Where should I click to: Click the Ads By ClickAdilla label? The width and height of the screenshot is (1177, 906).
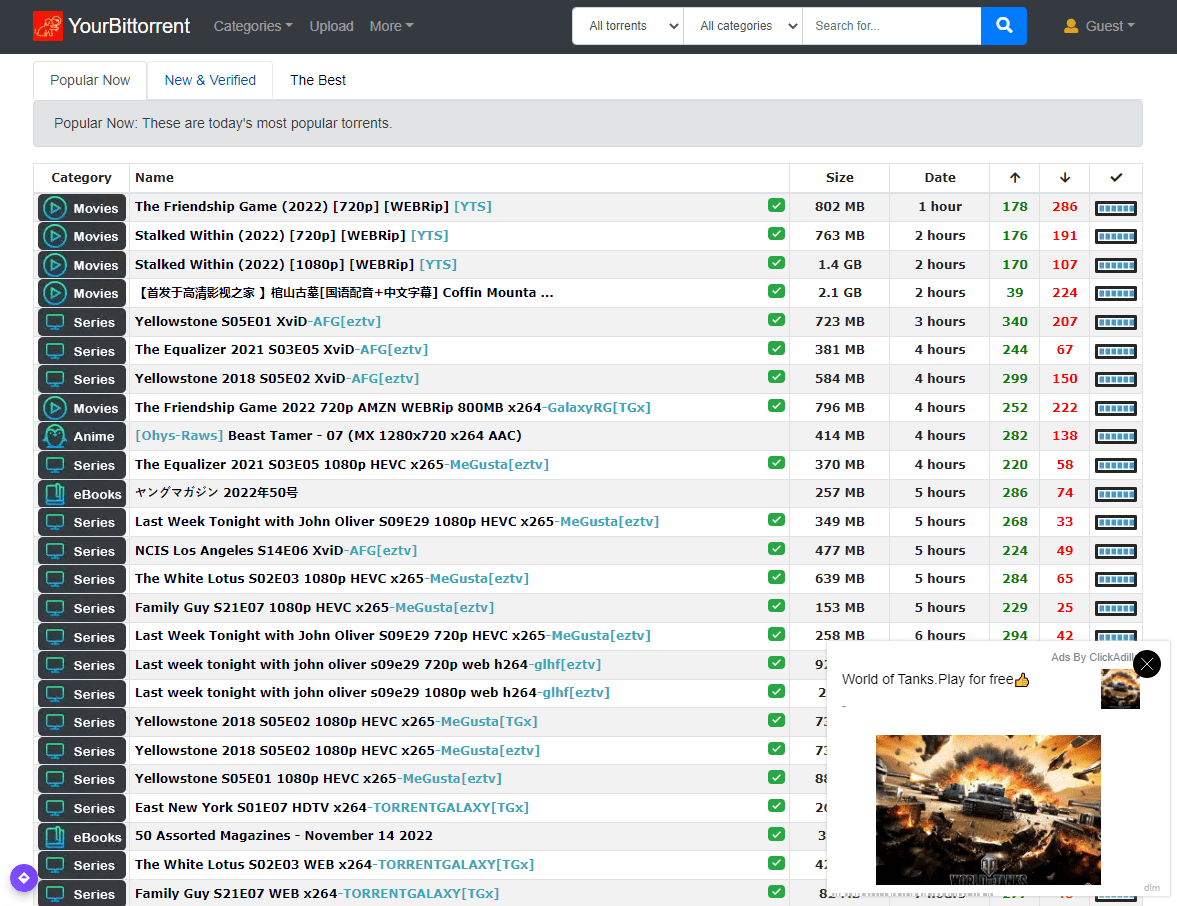click(1091, 658)
